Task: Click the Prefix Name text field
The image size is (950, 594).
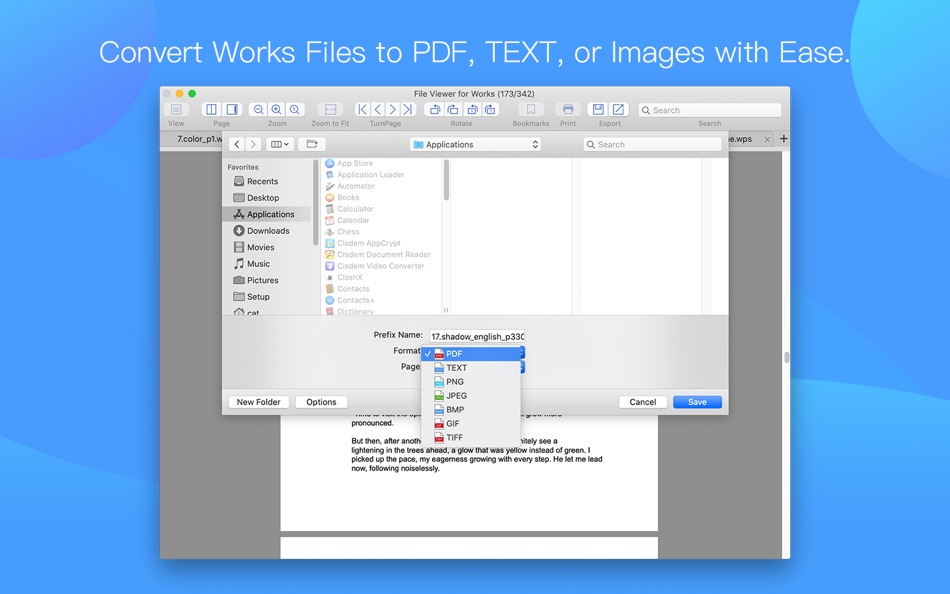Action: tap(477, 336)
